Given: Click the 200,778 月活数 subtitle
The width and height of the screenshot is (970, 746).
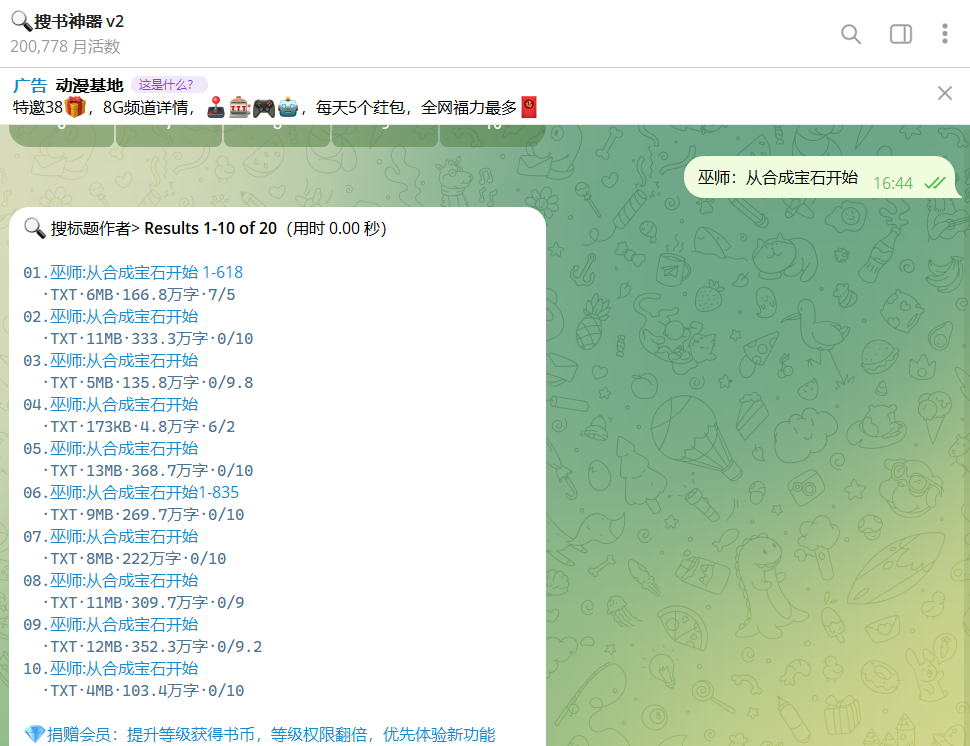Looking at the screenshot, I should click(65, 46).
